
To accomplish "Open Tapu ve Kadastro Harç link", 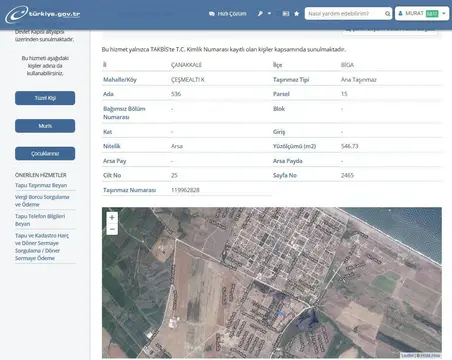I will (x=42, y=247).
